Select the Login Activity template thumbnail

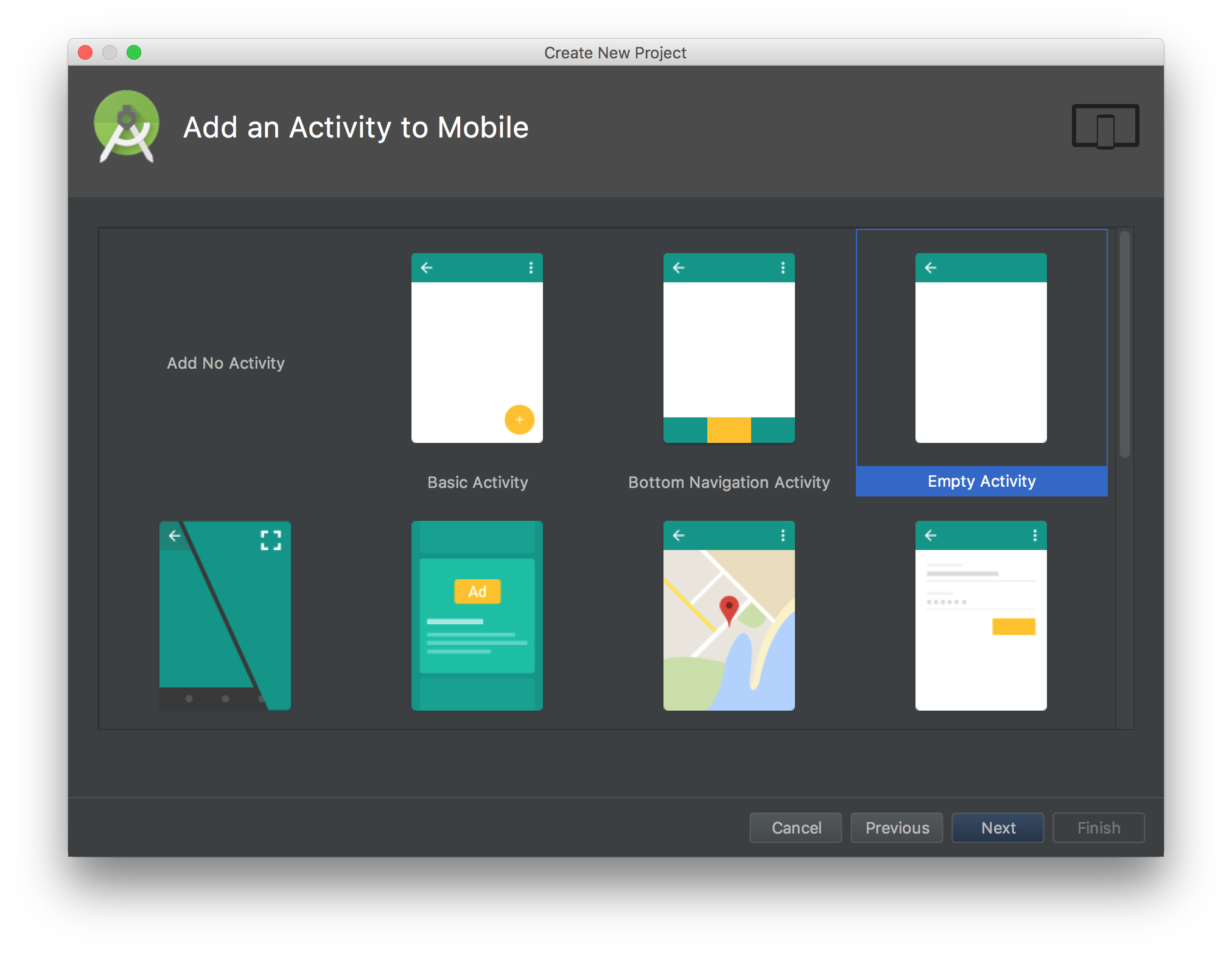pos(981,615)
